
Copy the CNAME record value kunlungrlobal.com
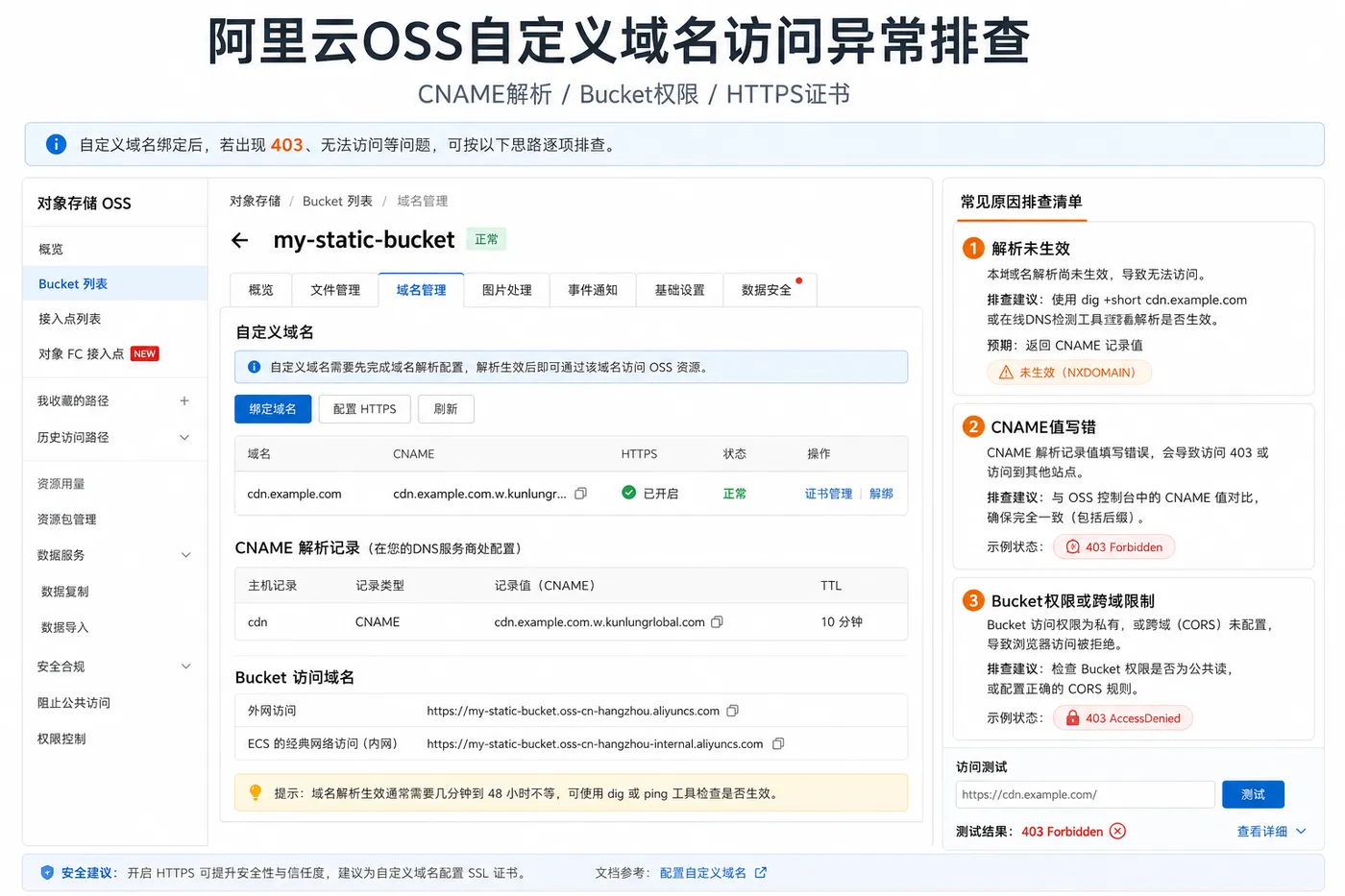click(717, 622)
